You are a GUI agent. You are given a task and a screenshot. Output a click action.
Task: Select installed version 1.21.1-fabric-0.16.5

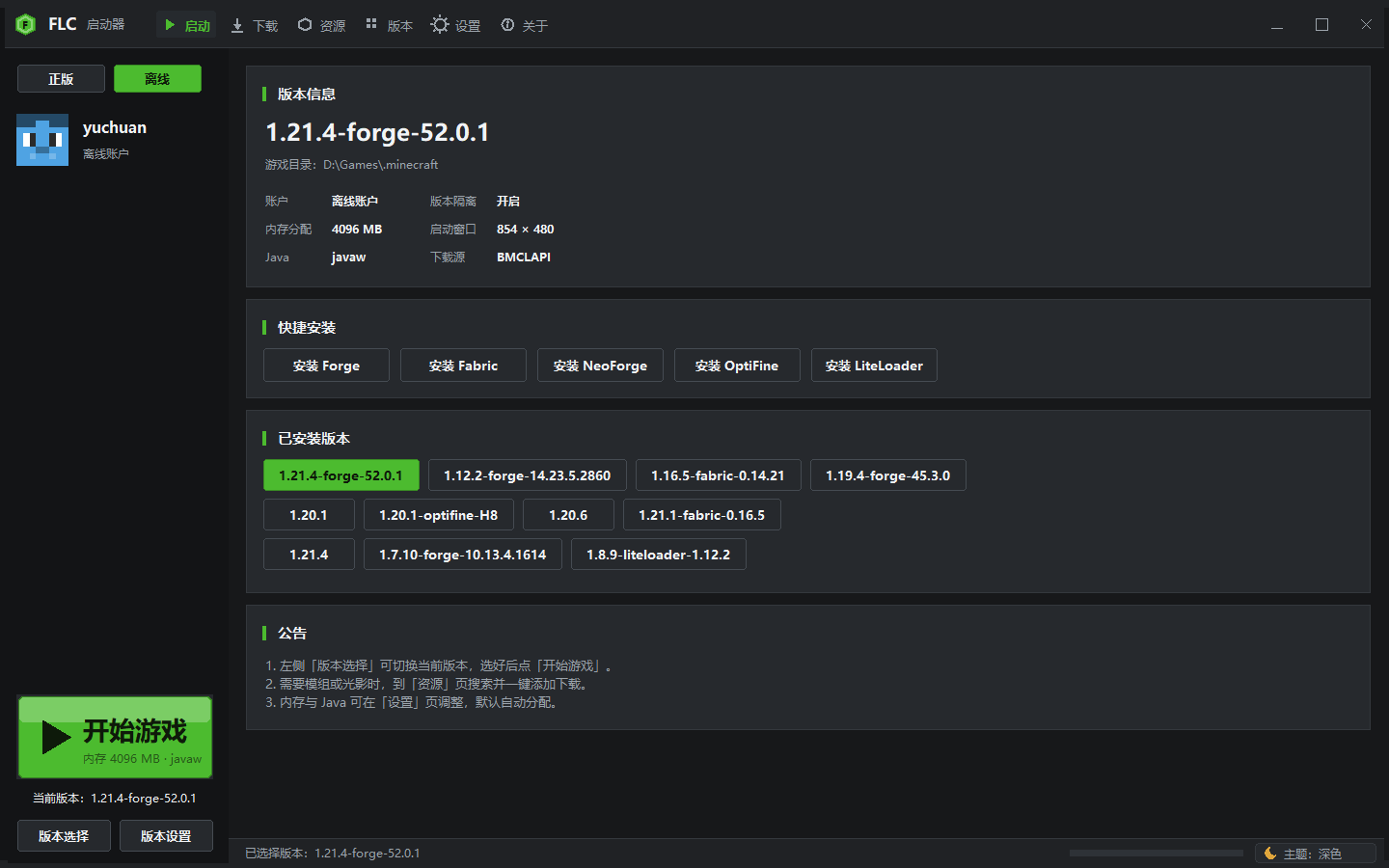click(x=701, y=515)
